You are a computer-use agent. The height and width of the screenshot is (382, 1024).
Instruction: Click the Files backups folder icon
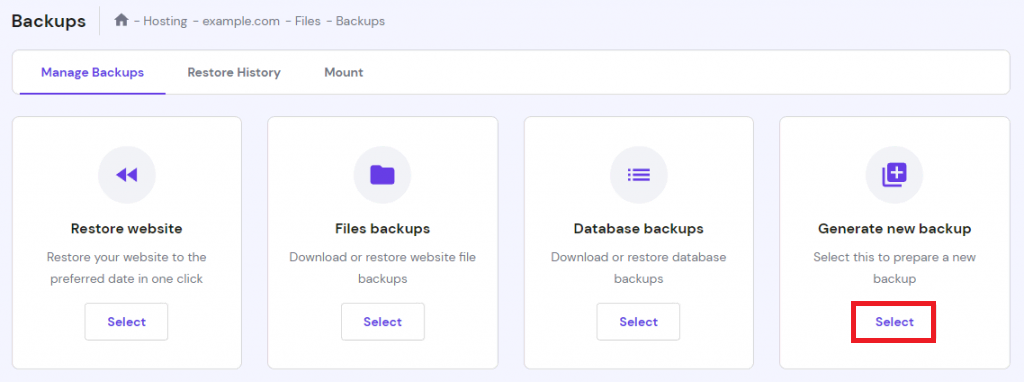[x=383, y=174]
